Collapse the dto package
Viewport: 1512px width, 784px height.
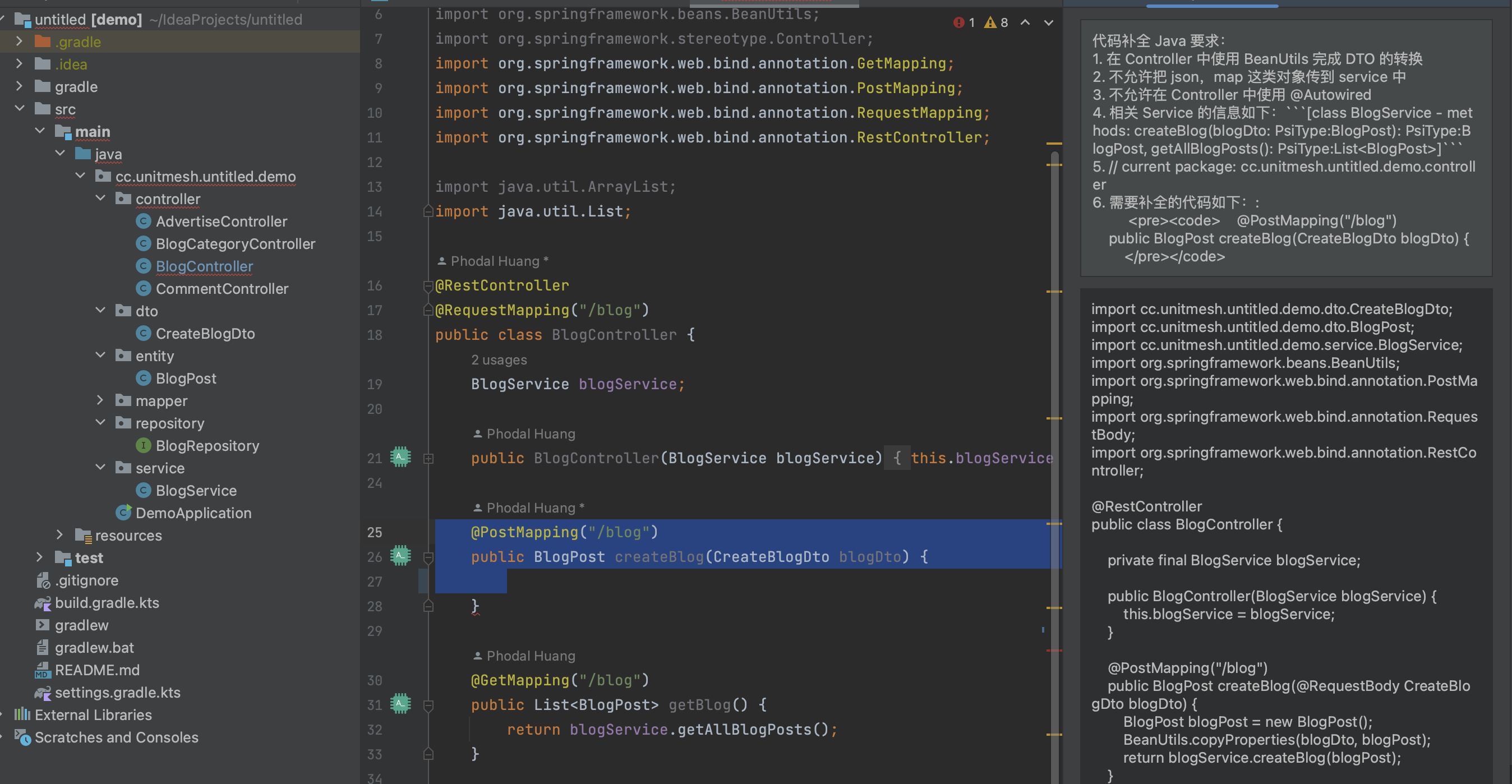(100, 311)
